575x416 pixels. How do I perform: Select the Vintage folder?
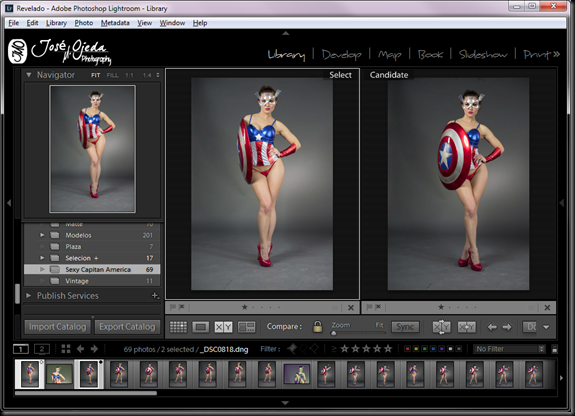[92, 281]
